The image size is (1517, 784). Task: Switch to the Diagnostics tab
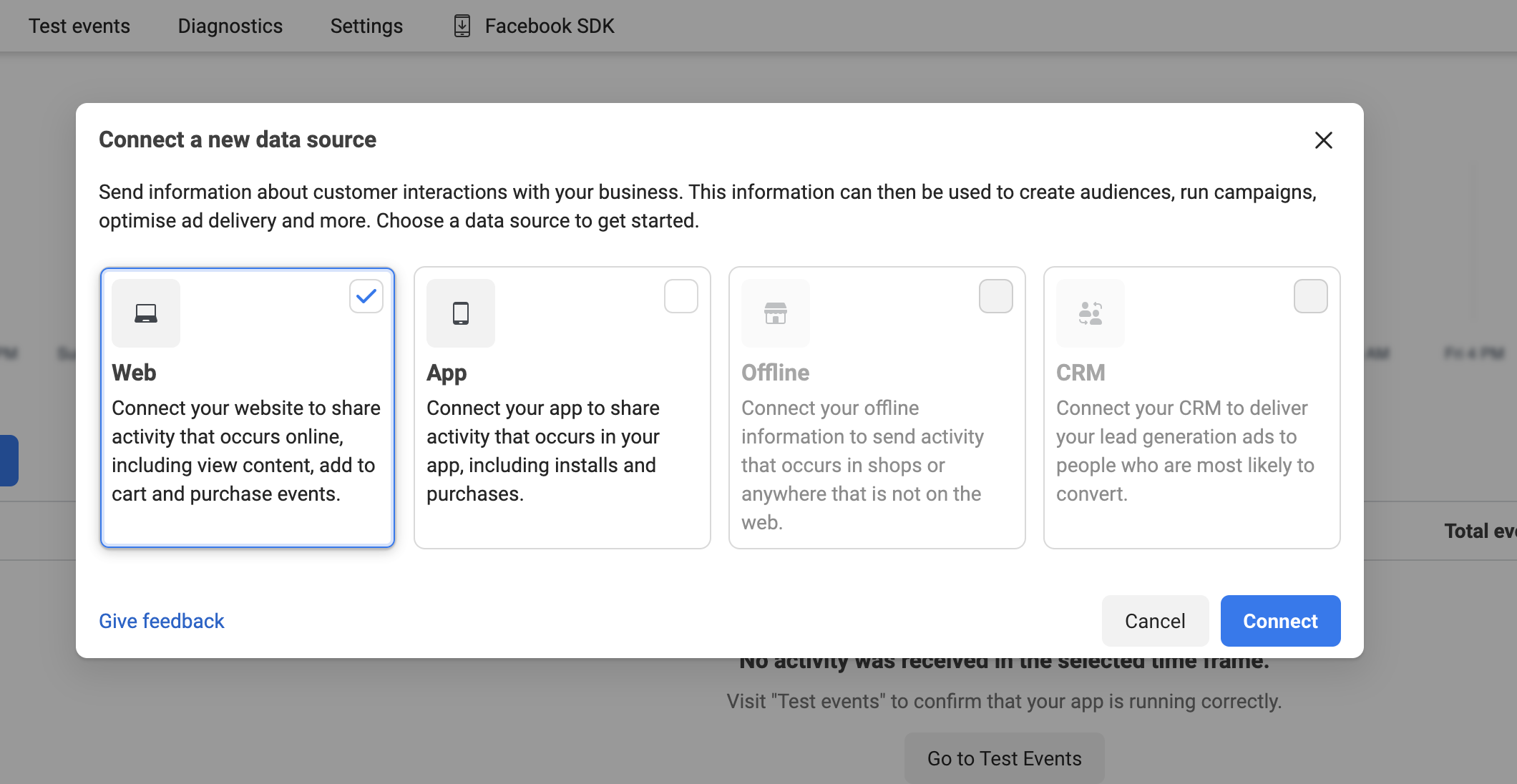pyautogui.click(x=230, y=26)
